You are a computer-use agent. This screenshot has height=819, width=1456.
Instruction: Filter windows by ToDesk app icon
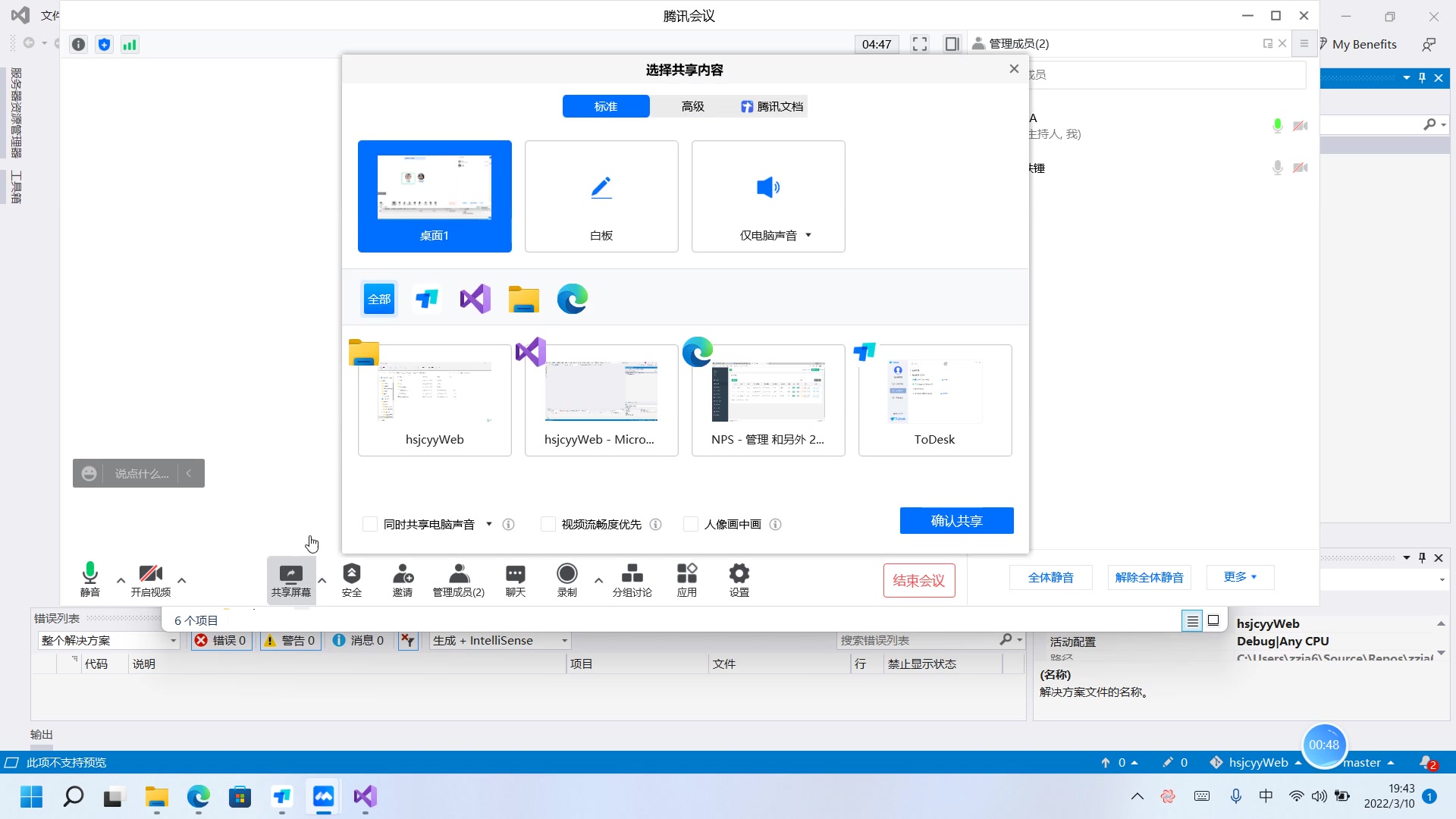[427, 299]
